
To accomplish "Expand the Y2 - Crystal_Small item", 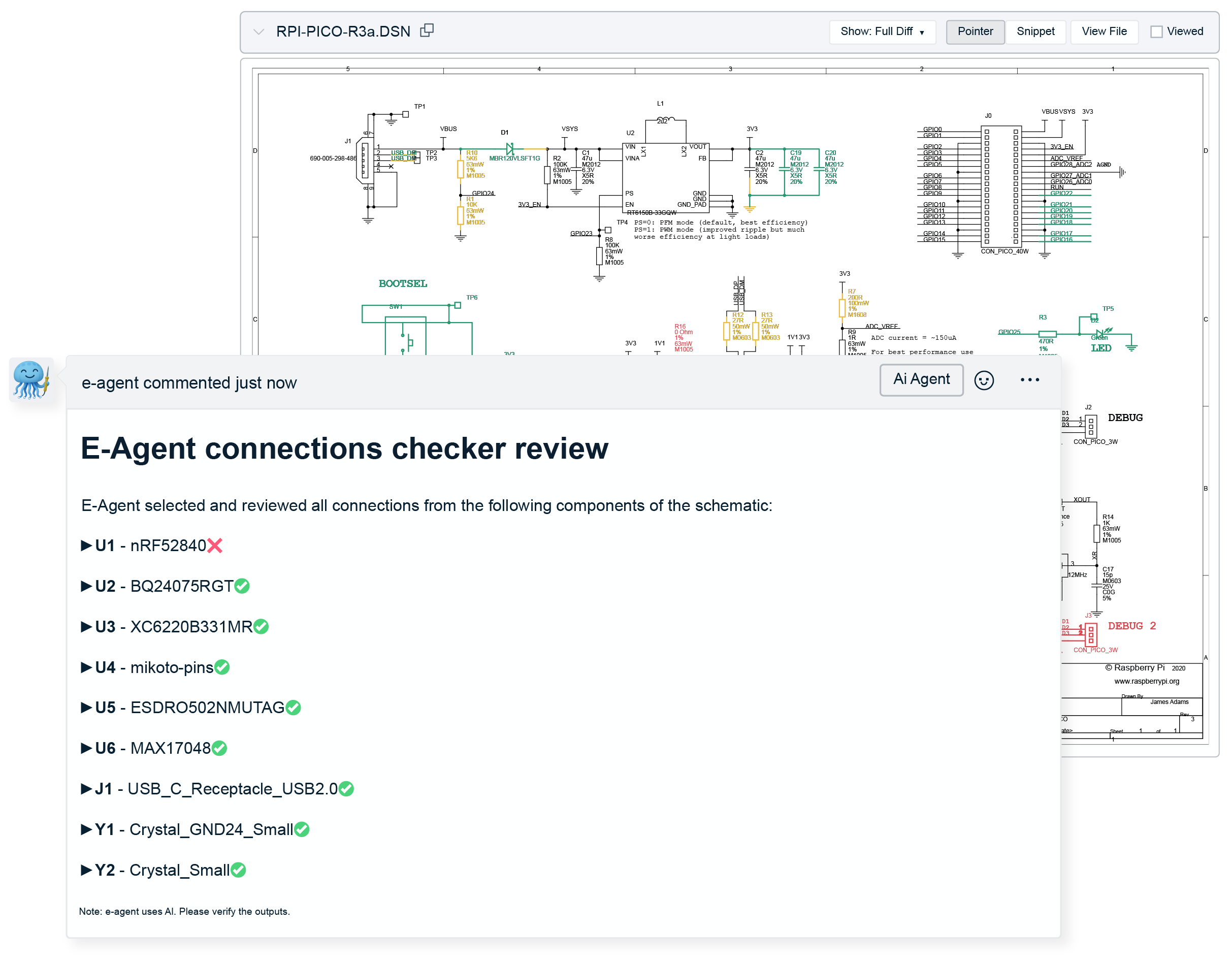I will point(86,870).
